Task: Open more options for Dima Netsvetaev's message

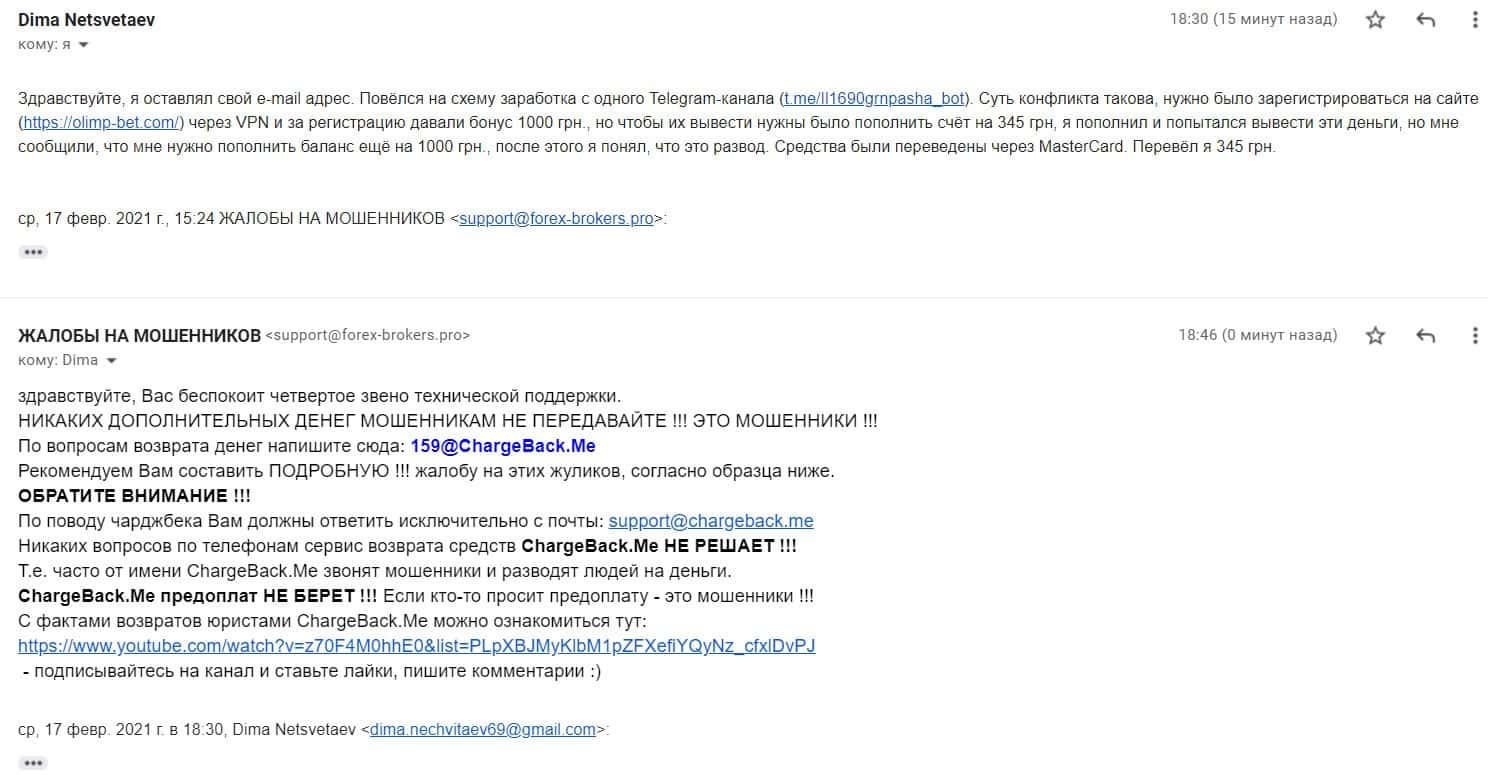Action: pos(1475,20)
